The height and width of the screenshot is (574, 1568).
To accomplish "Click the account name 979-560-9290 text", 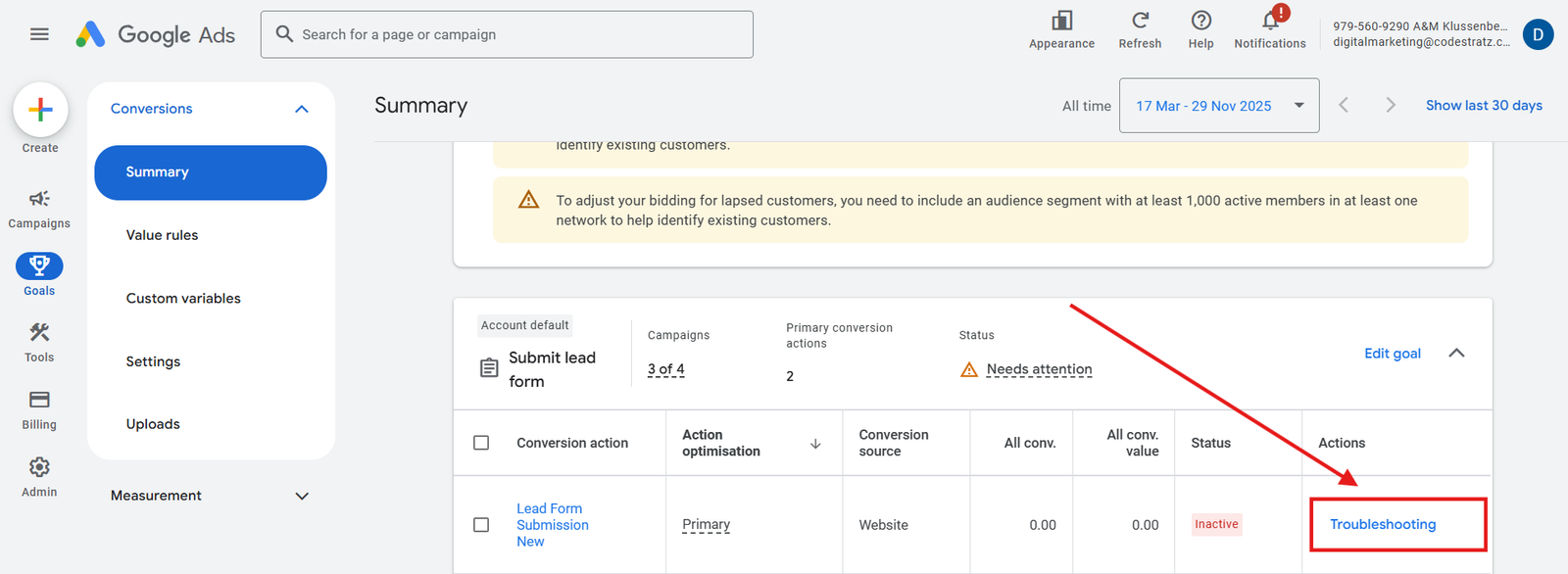I will (1420, 26).
